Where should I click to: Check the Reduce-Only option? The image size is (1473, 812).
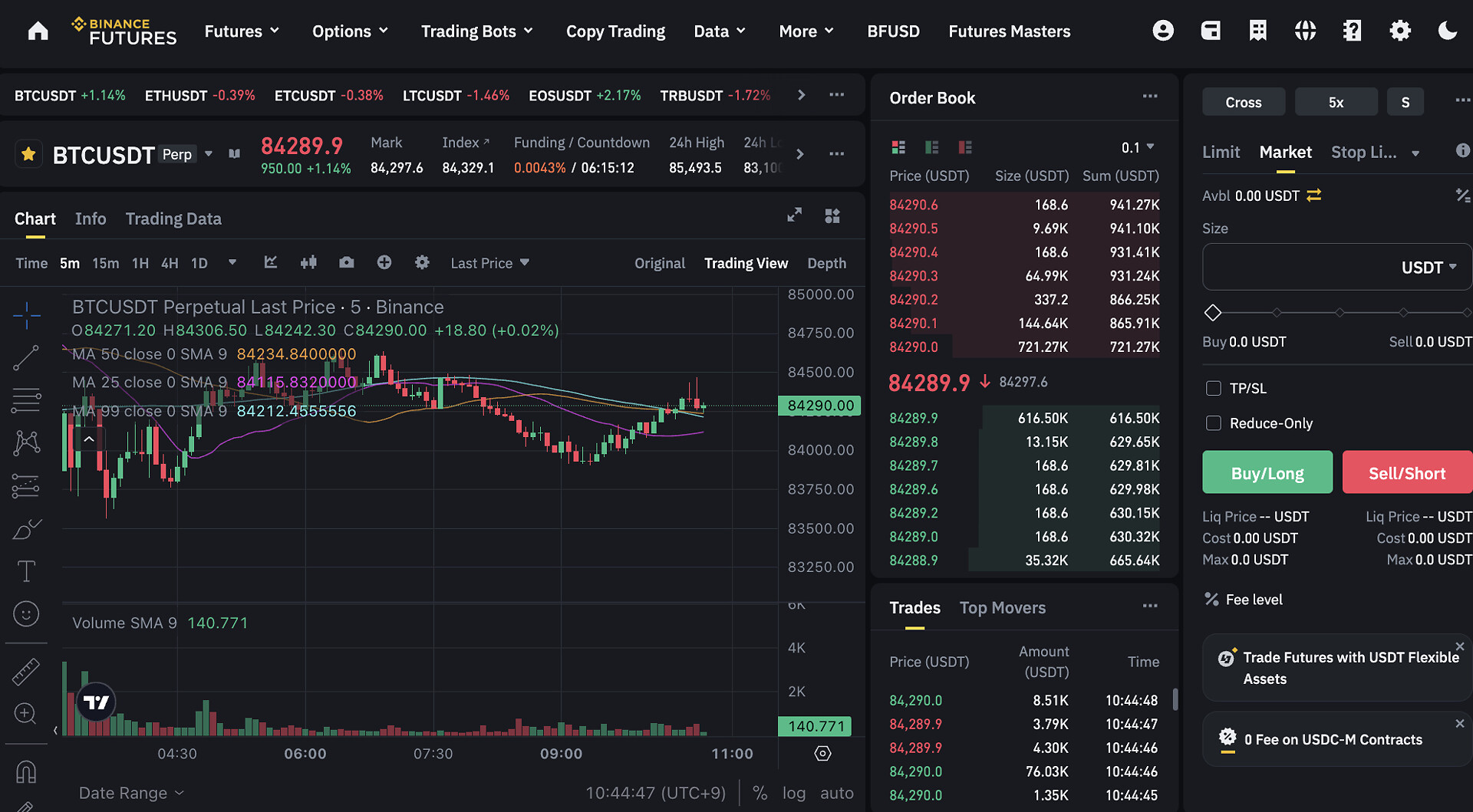(1214, 423)
